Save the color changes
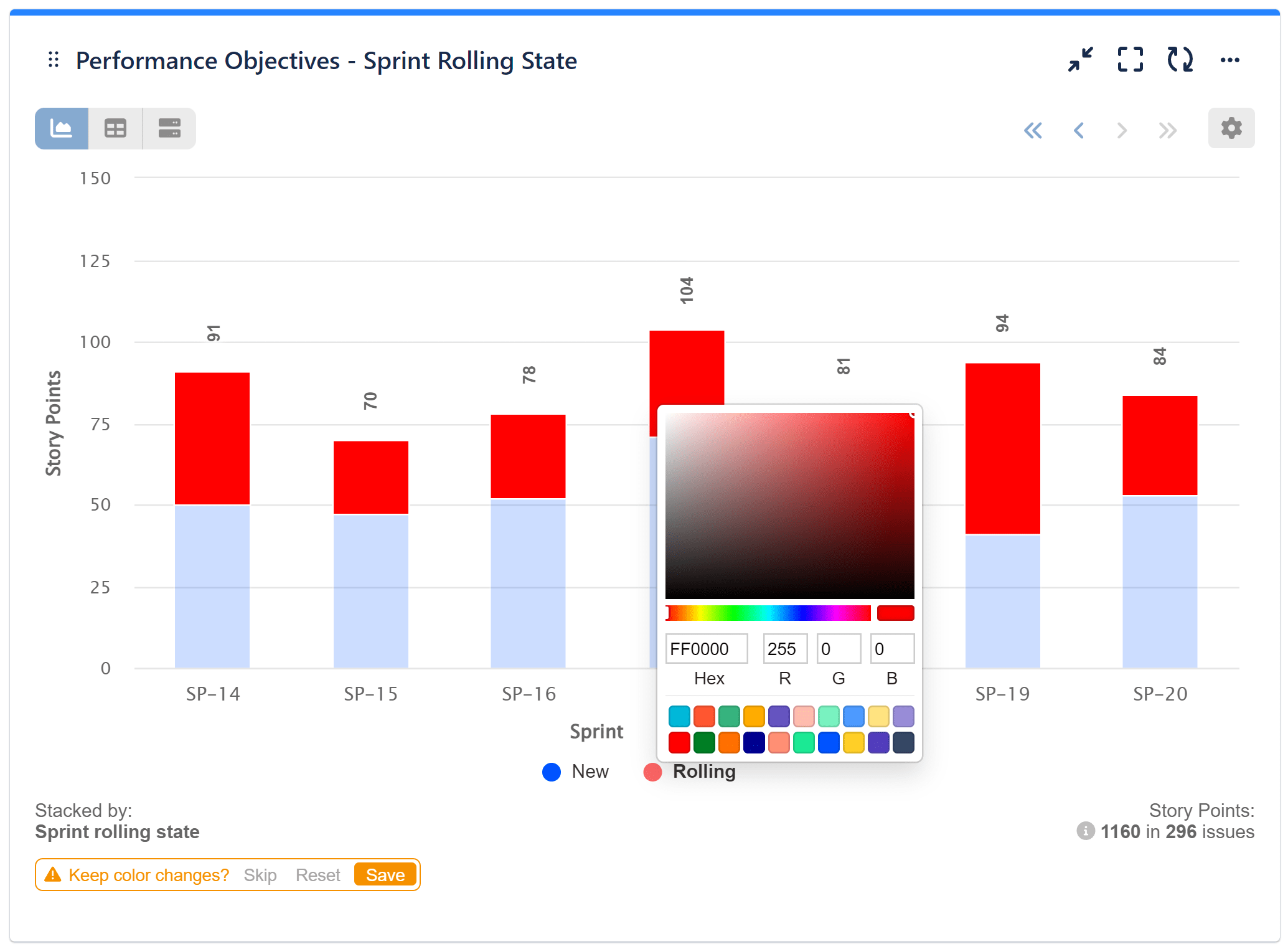Screen dimensions: 1288x949 pyautogui.click(x=385, y=874)
